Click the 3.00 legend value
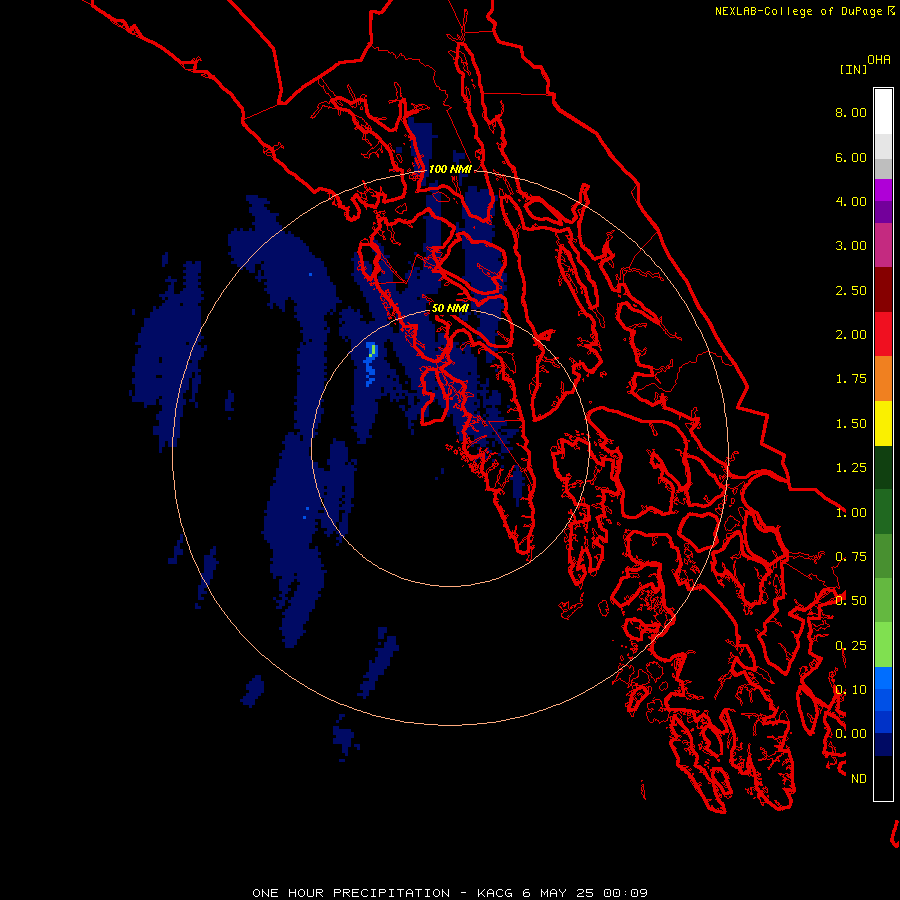This screenshot has height=900, width=900. click(851, 246)
